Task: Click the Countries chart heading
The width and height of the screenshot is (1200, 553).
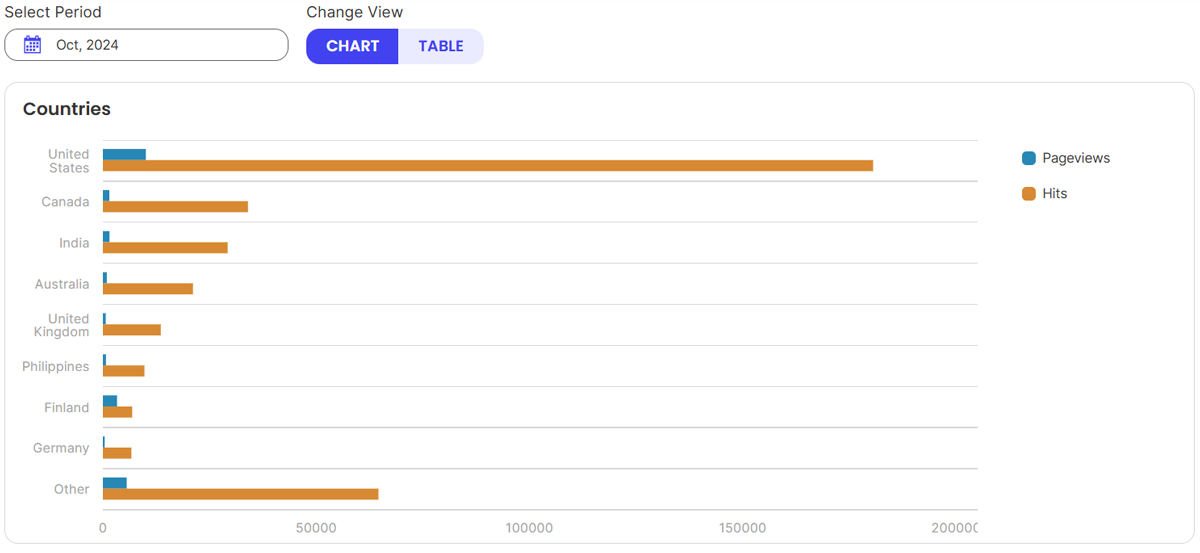Action: (67, 109)
